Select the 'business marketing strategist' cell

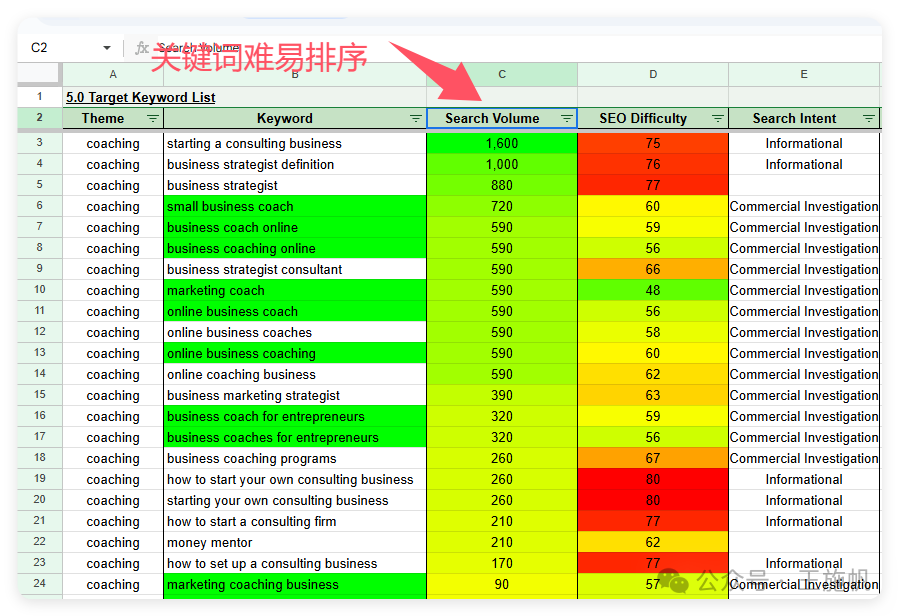click(295, 395)
